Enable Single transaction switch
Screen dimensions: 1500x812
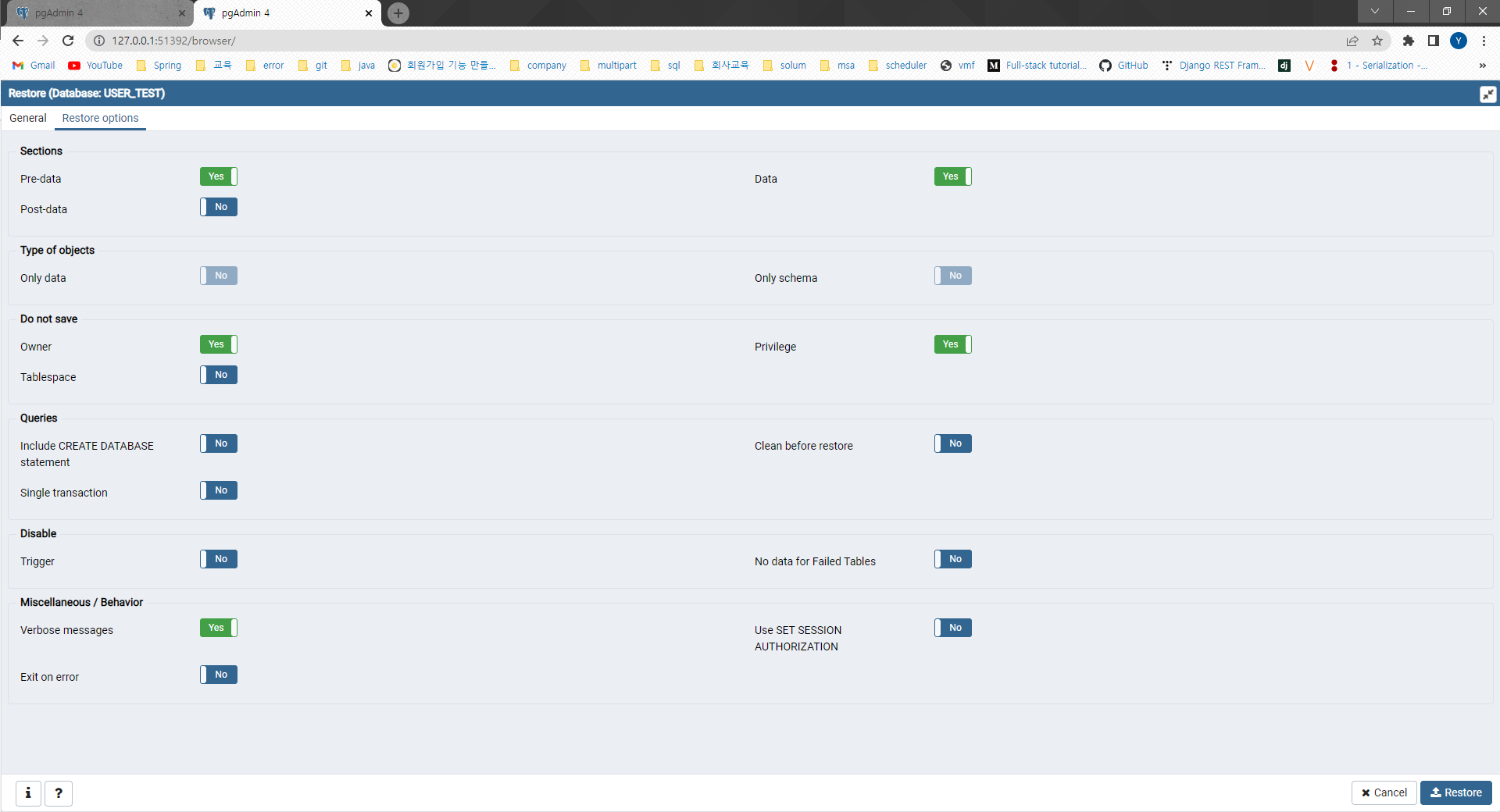(219, 490)
